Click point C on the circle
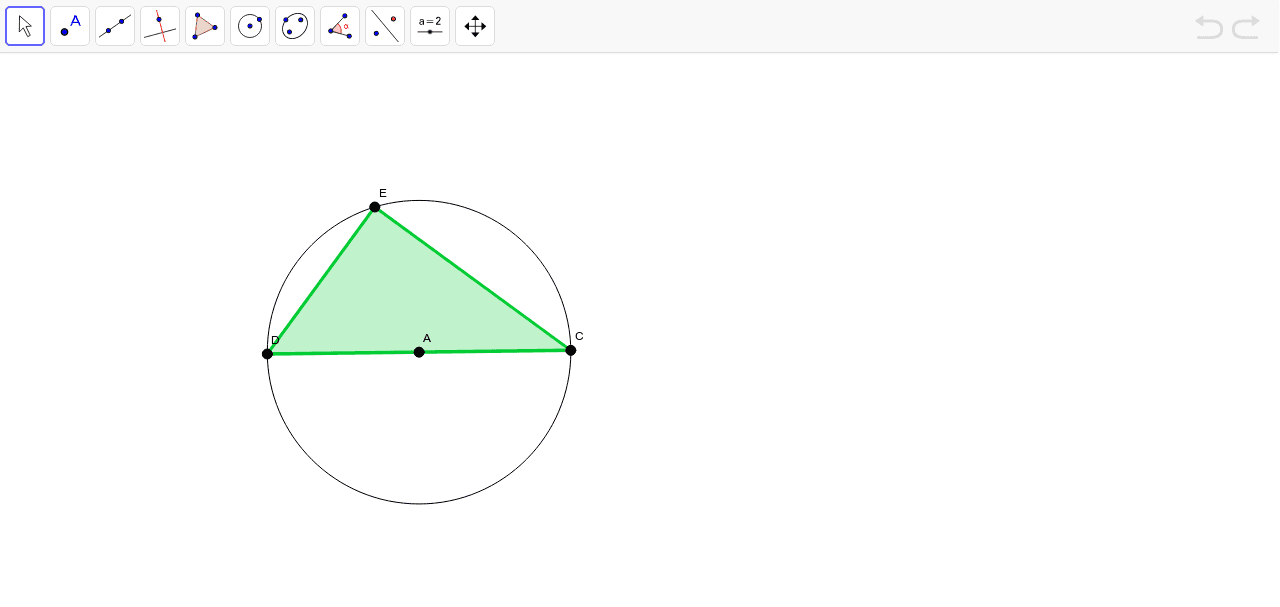 click(x=571, y=350)
